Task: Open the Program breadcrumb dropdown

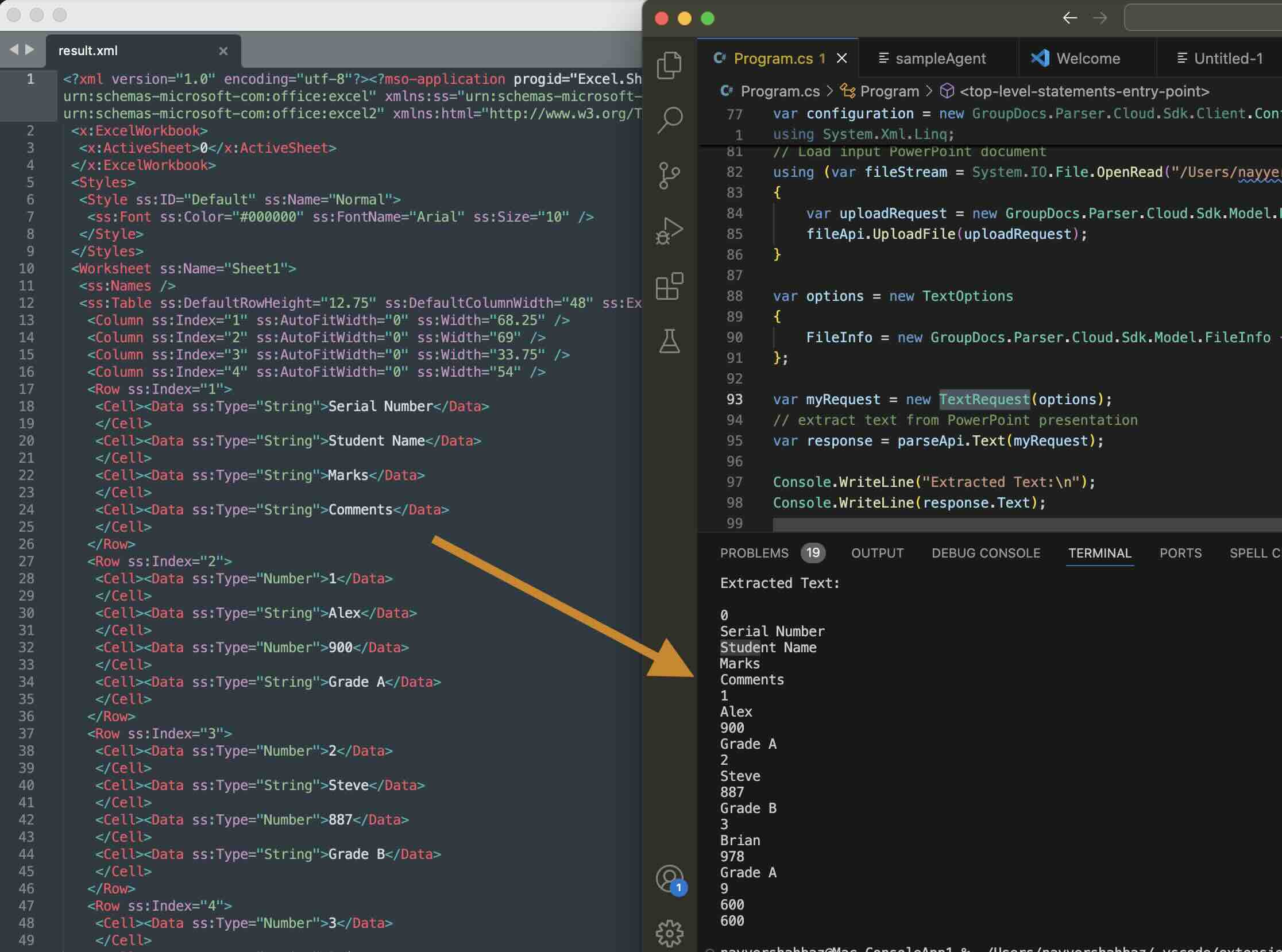Action: pos(888,91)
